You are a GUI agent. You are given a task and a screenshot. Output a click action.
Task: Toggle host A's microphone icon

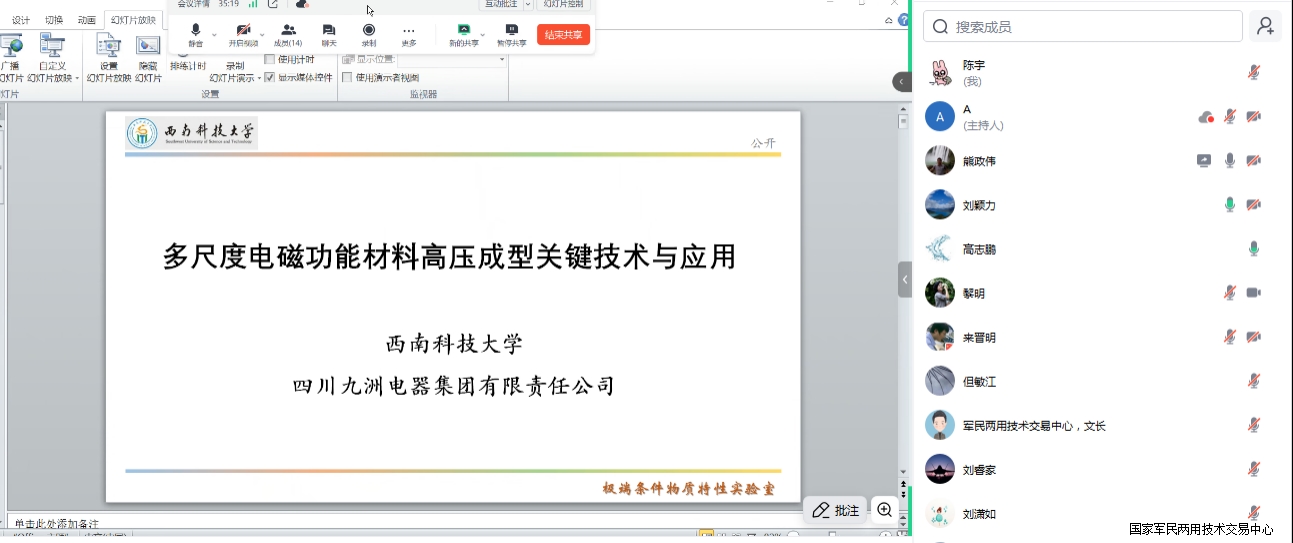tap(1230, 117)
